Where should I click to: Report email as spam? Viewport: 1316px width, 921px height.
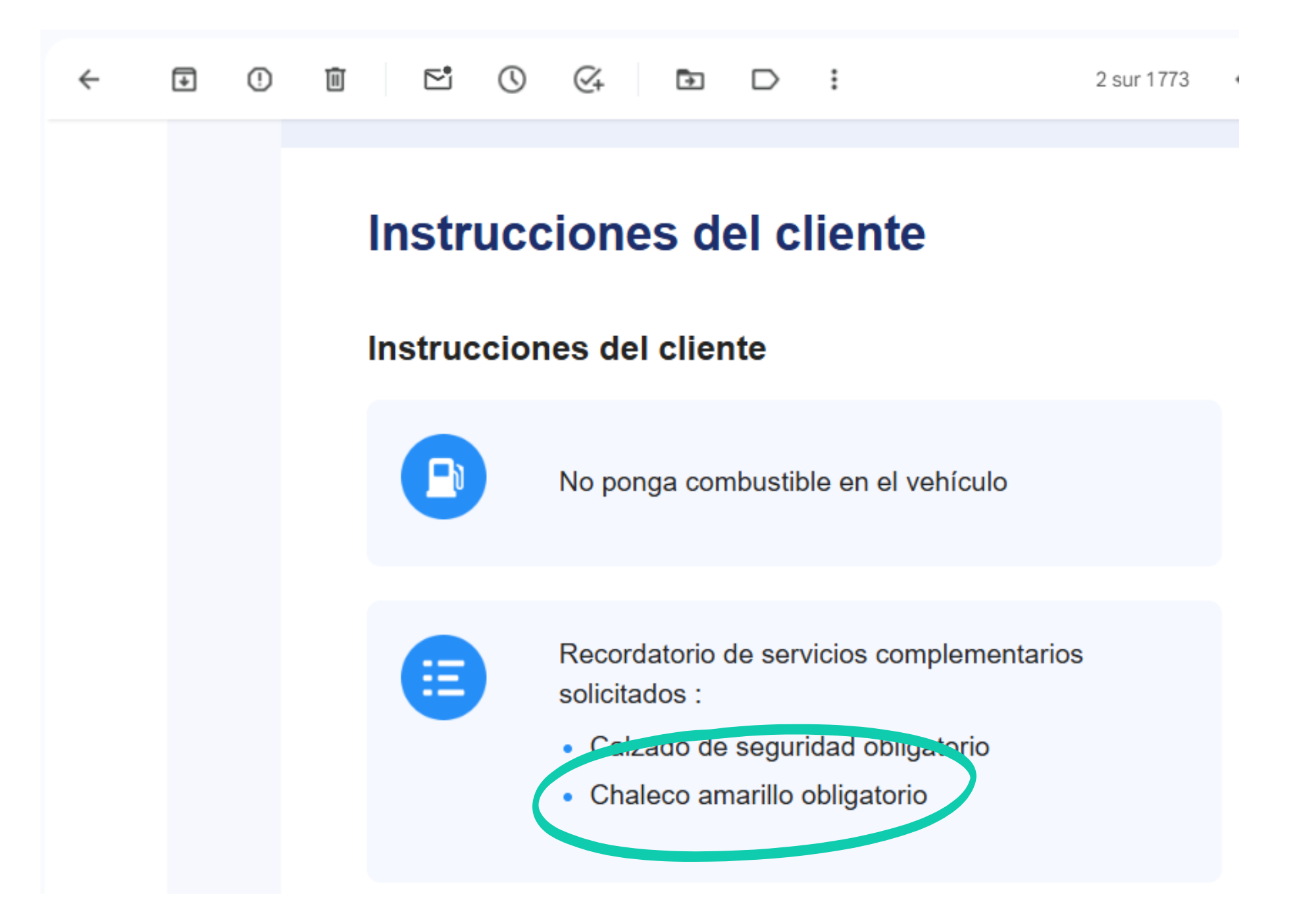pyautogui.click(x=259, y=80)
